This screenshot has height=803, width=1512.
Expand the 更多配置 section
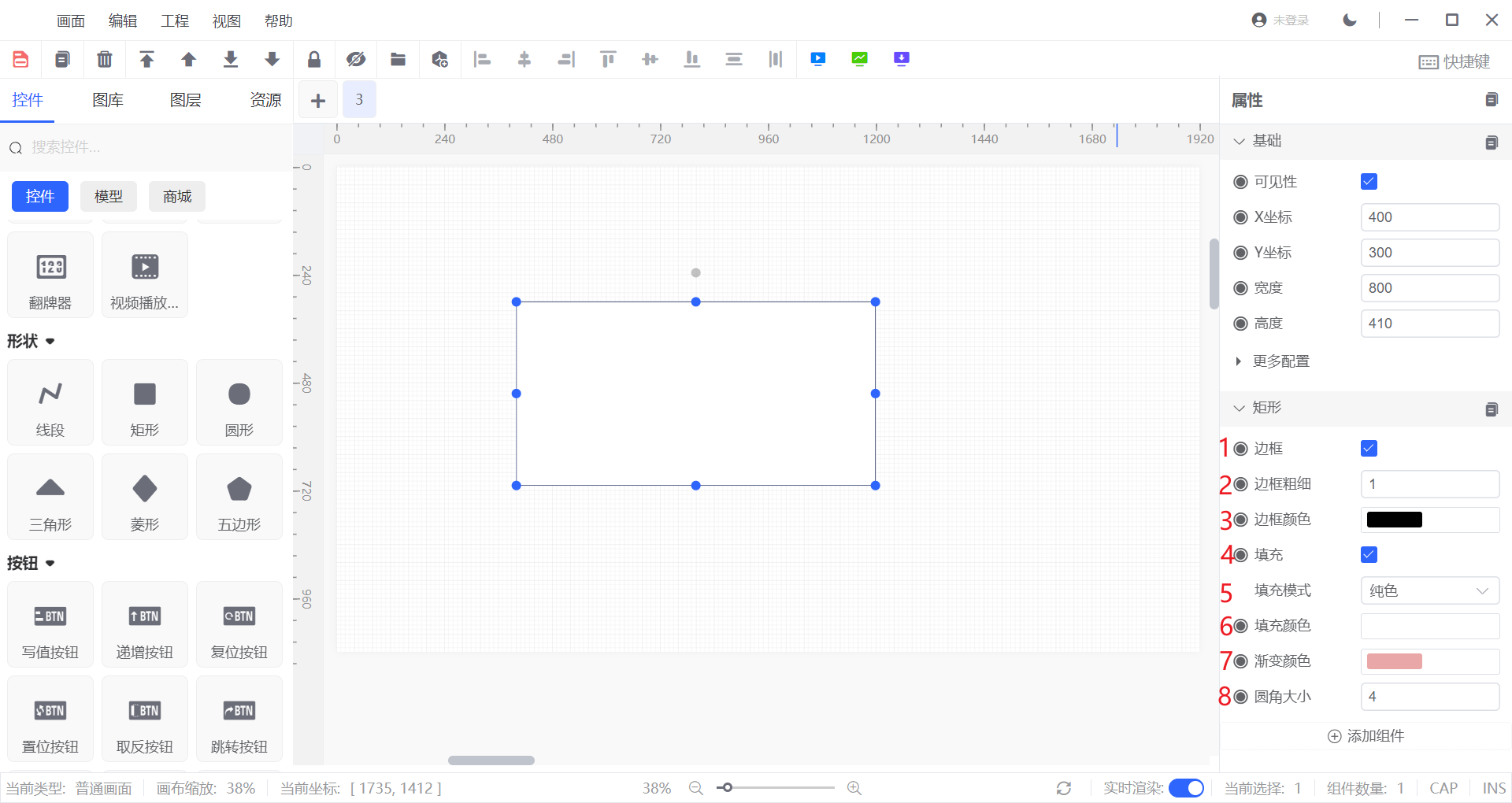pos(1280,361)
